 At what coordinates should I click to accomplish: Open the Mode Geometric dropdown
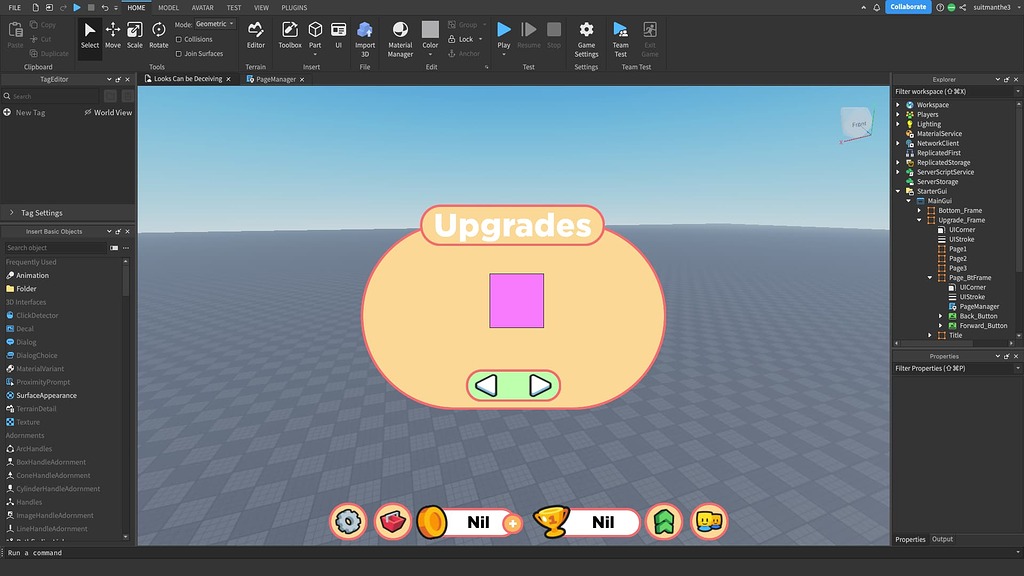pyautogui.click(x=213, y=23)
